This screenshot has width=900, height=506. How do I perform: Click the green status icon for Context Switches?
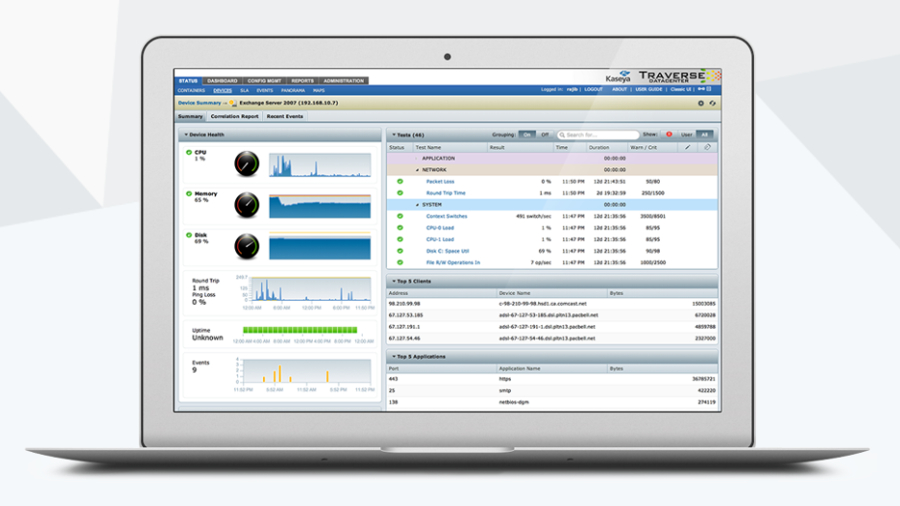click(x=400, y=216)
